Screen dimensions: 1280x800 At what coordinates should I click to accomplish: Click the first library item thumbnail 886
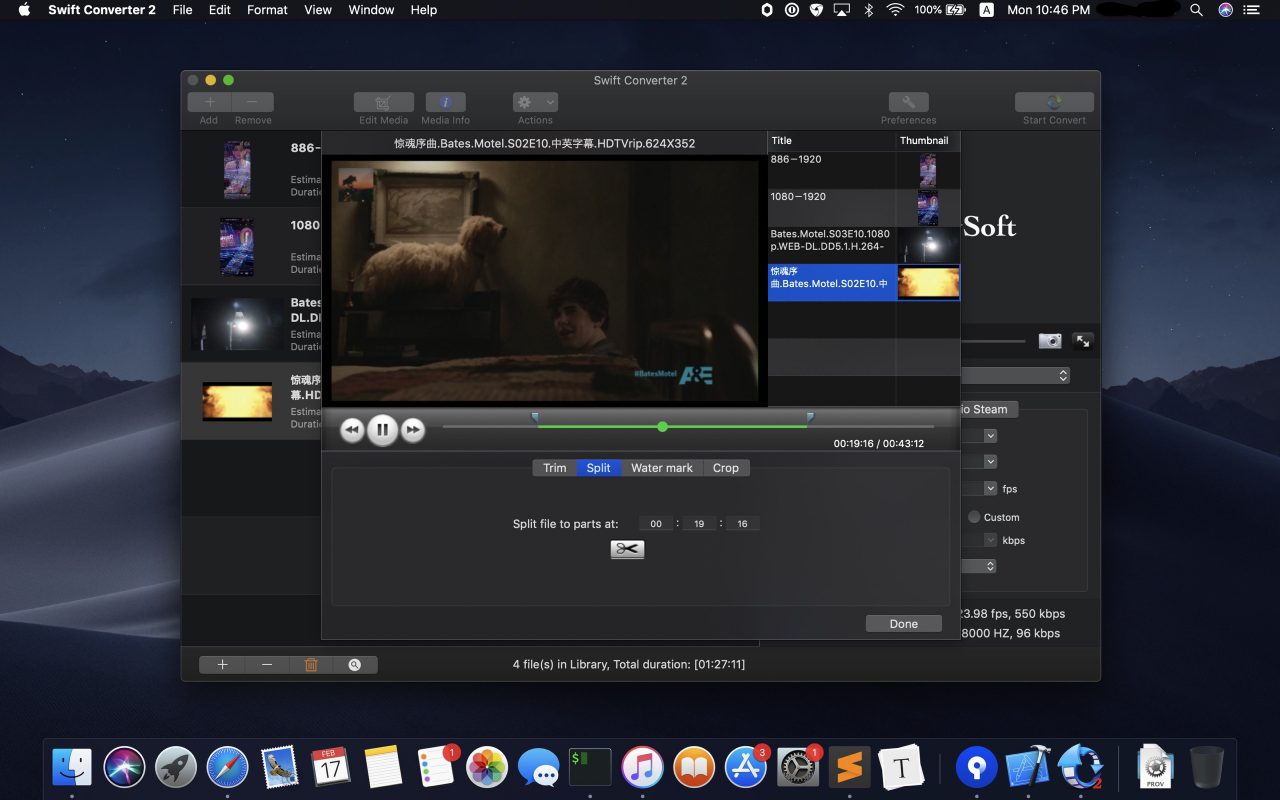pyautogui.click(x=237, y=169)
